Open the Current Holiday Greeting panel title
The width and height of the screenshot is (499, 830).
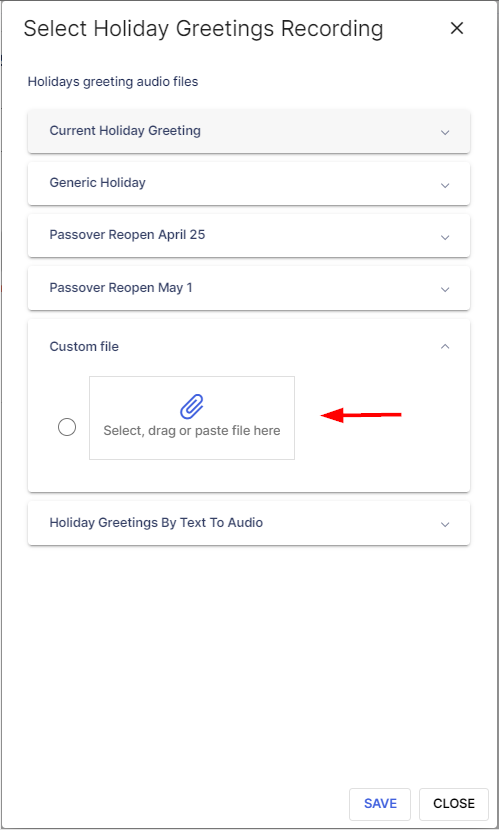[125, 131]
